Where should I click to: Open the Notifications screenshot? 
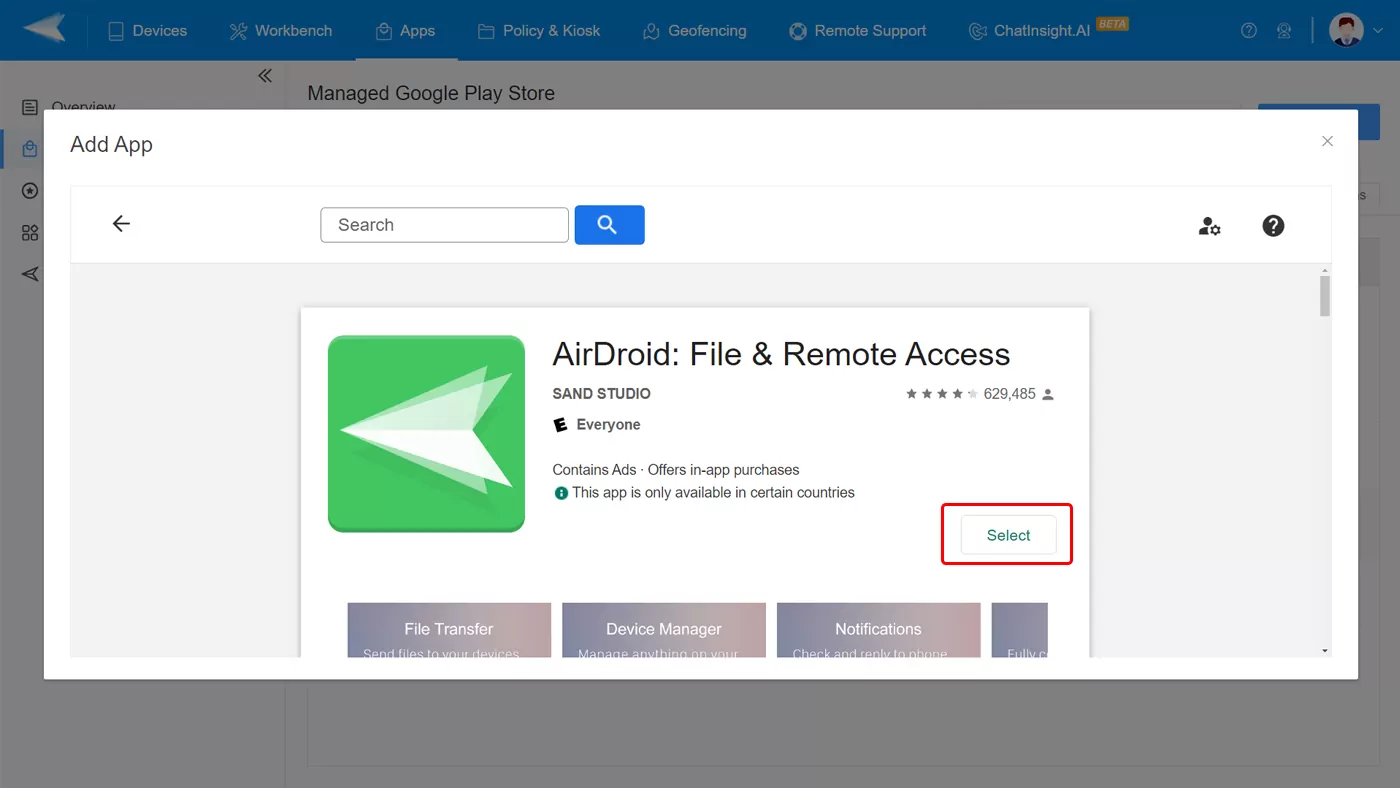[878, 630]
